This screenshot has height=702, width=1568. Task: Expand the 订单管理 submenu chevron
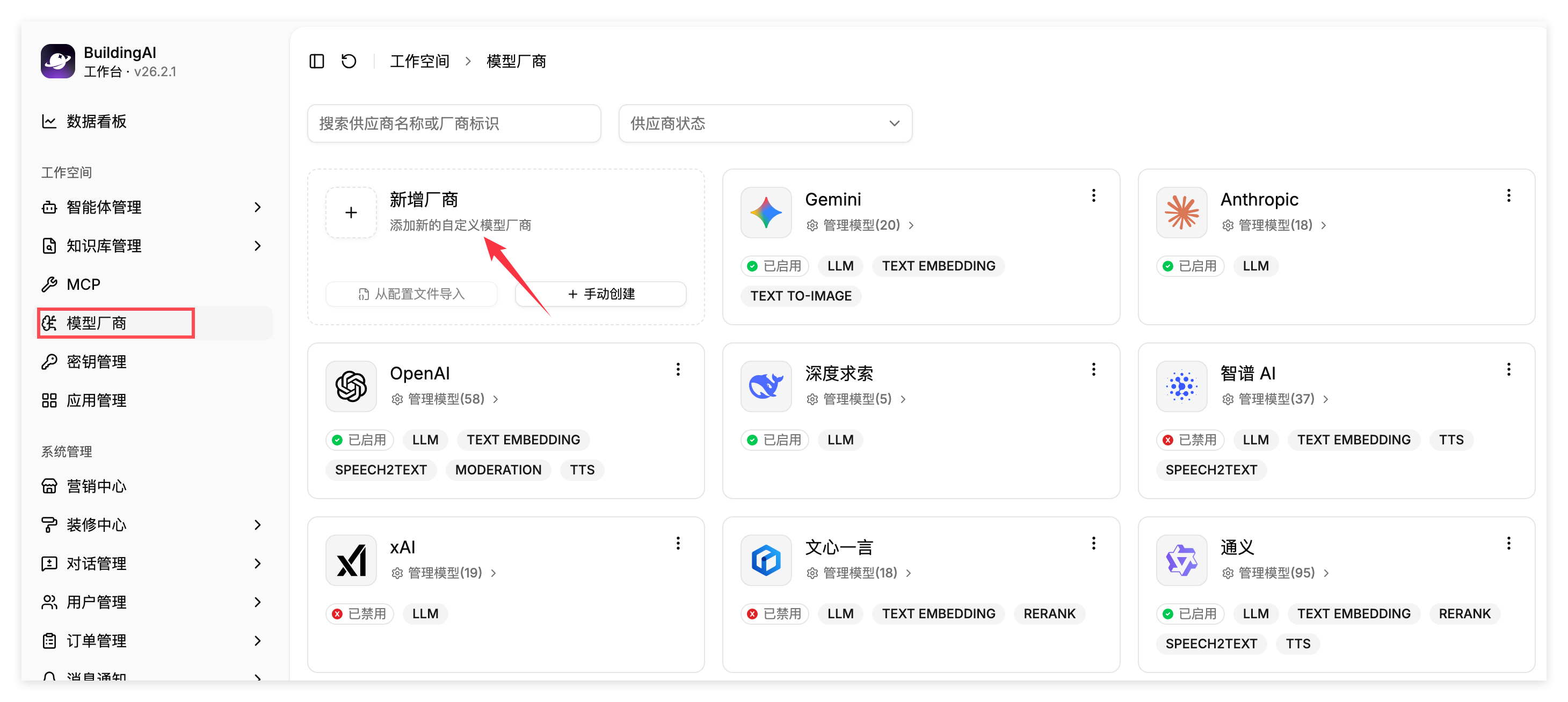[257, 641]
